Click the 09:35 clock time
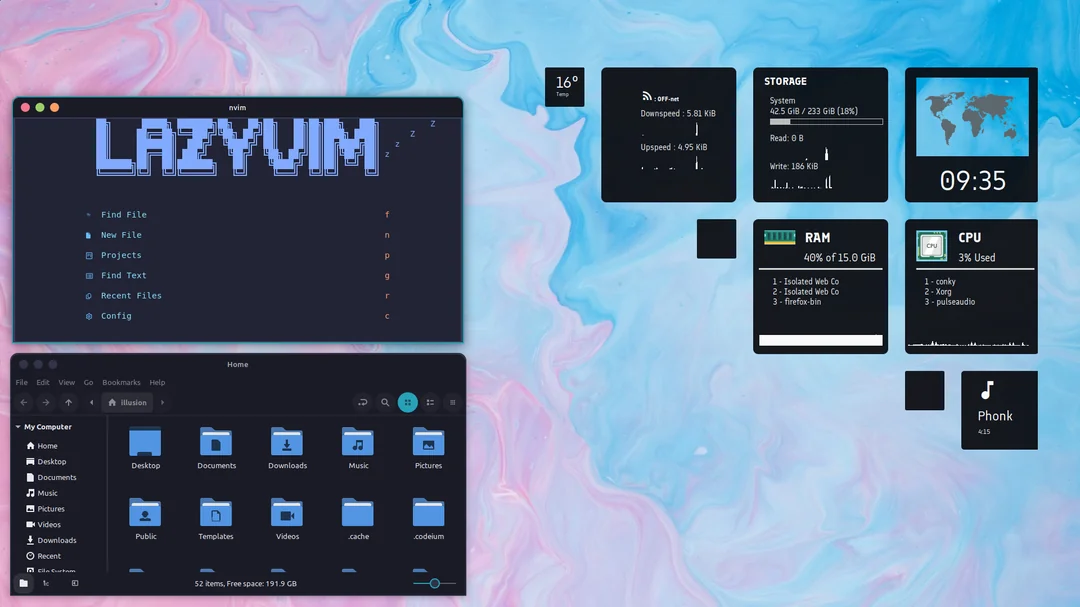The image size is (1080, 607). pos(973,181)
